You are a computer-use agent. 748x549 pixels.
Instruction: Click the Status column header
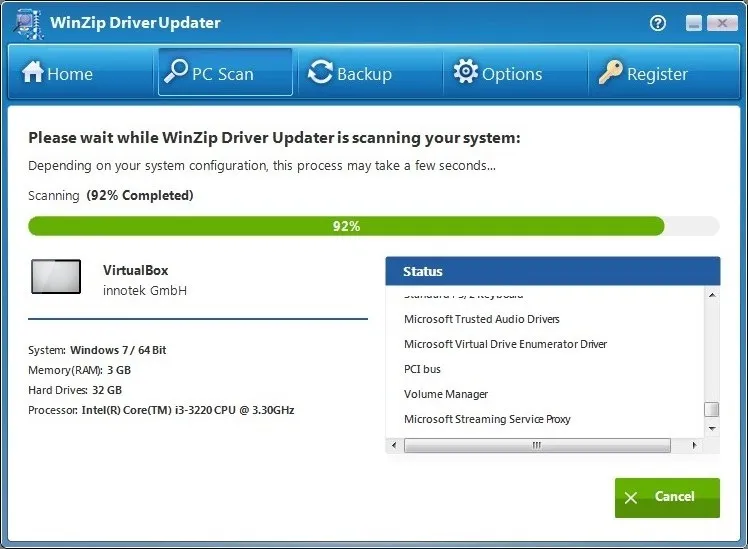[553, 271]
